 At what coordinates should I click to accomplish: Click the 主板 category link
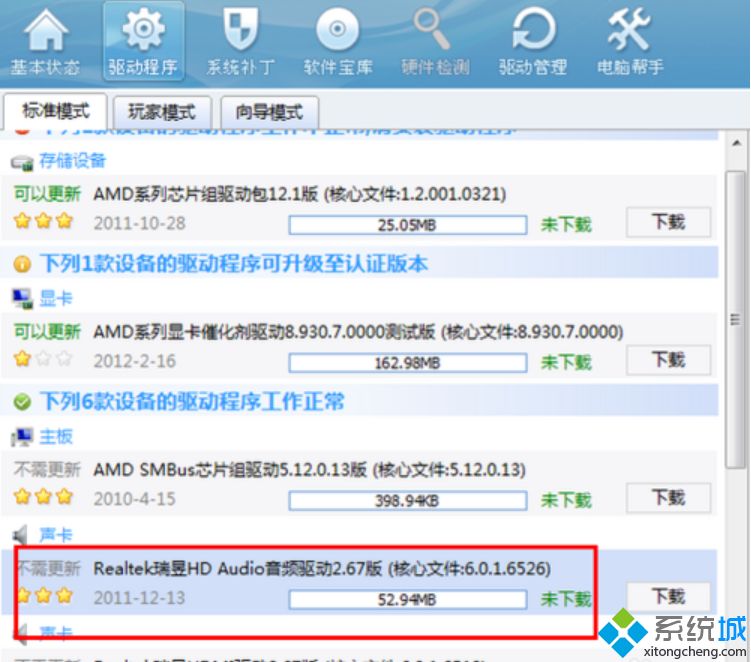pos(56,436)
